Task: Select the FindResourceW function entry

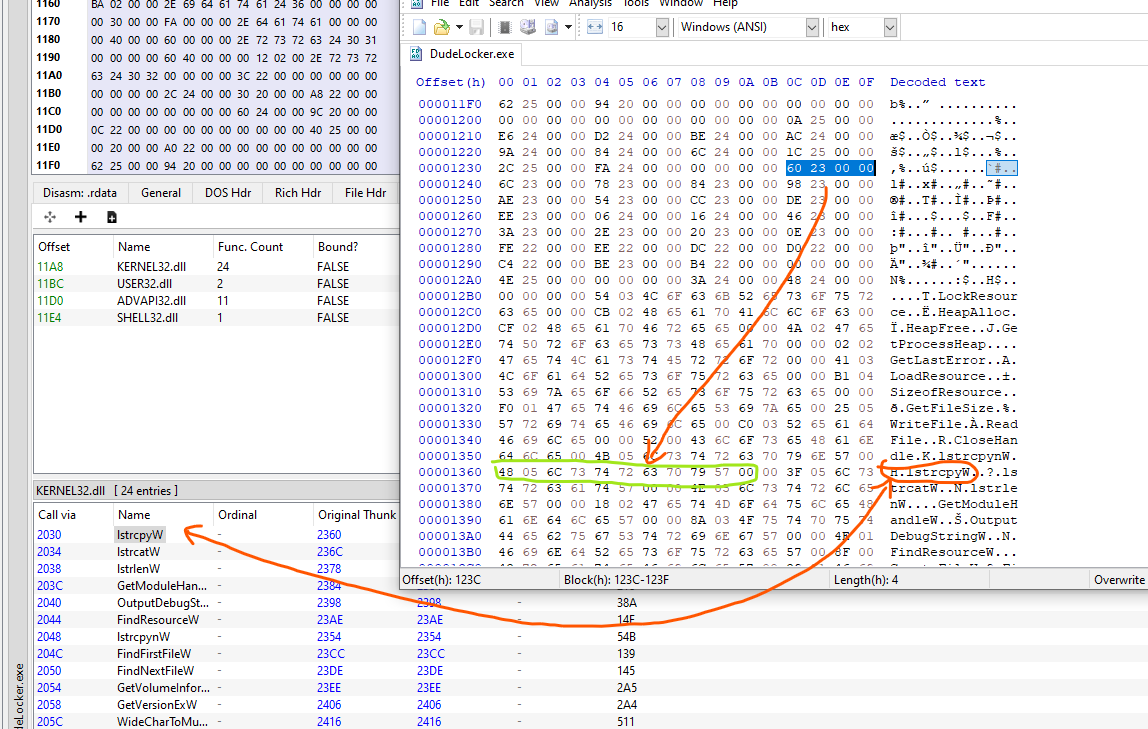Action: pyautogui.click(x=158, y=620)
